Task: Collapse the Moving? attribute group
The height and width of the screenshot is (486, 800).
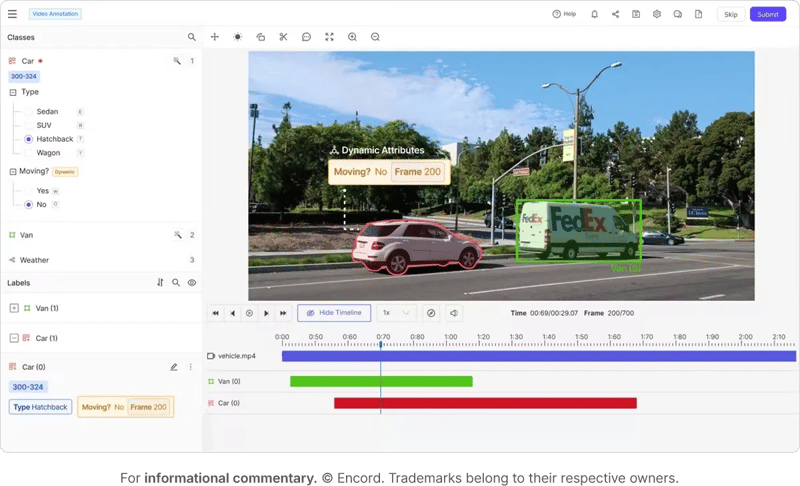Action: click(13, 171)
